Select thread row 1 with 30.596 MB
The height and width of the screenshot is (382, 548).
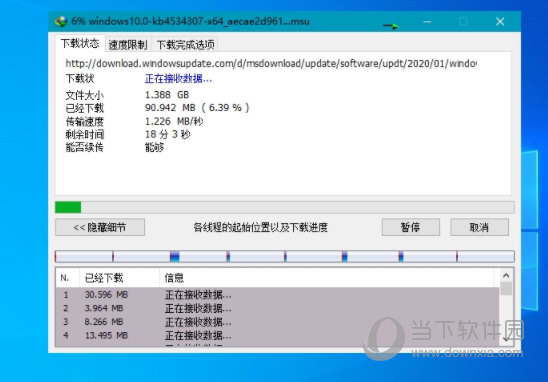point(277,295)
